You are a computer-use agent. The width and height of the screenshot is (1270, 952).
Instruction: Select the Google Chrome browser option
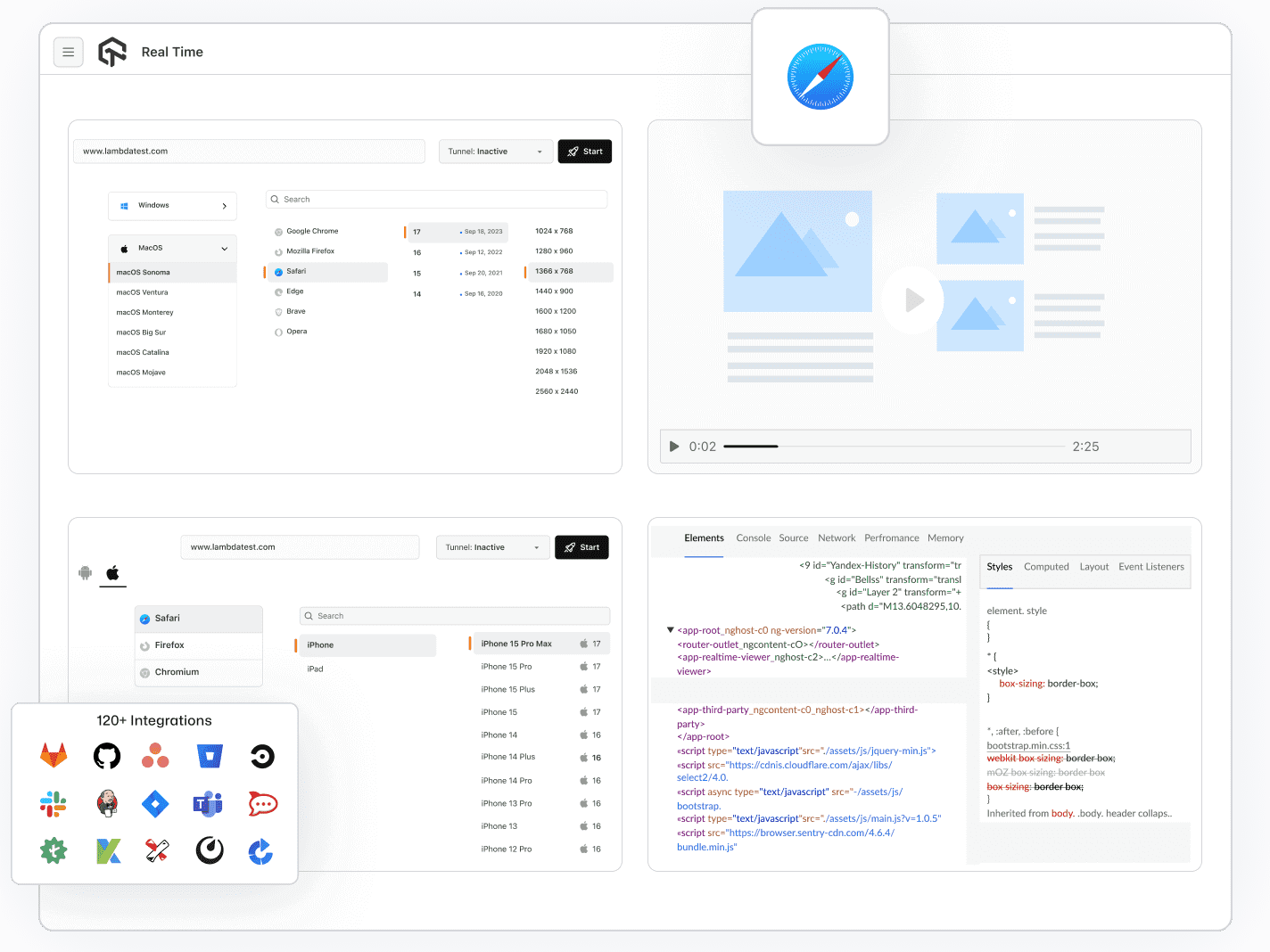click(x=312, y=232)
